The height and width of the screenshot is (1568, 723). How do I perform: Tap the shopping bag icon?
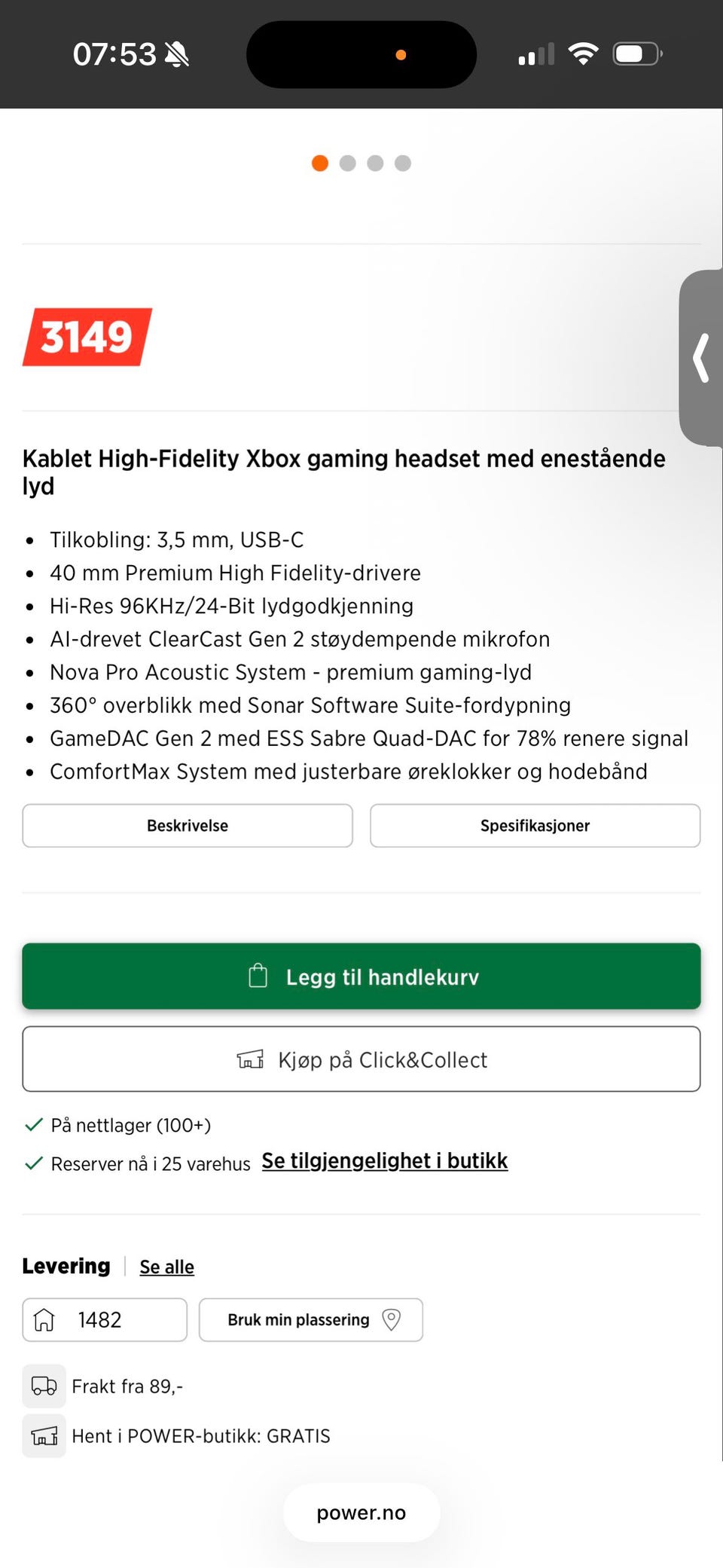click(x=258, y=976)
